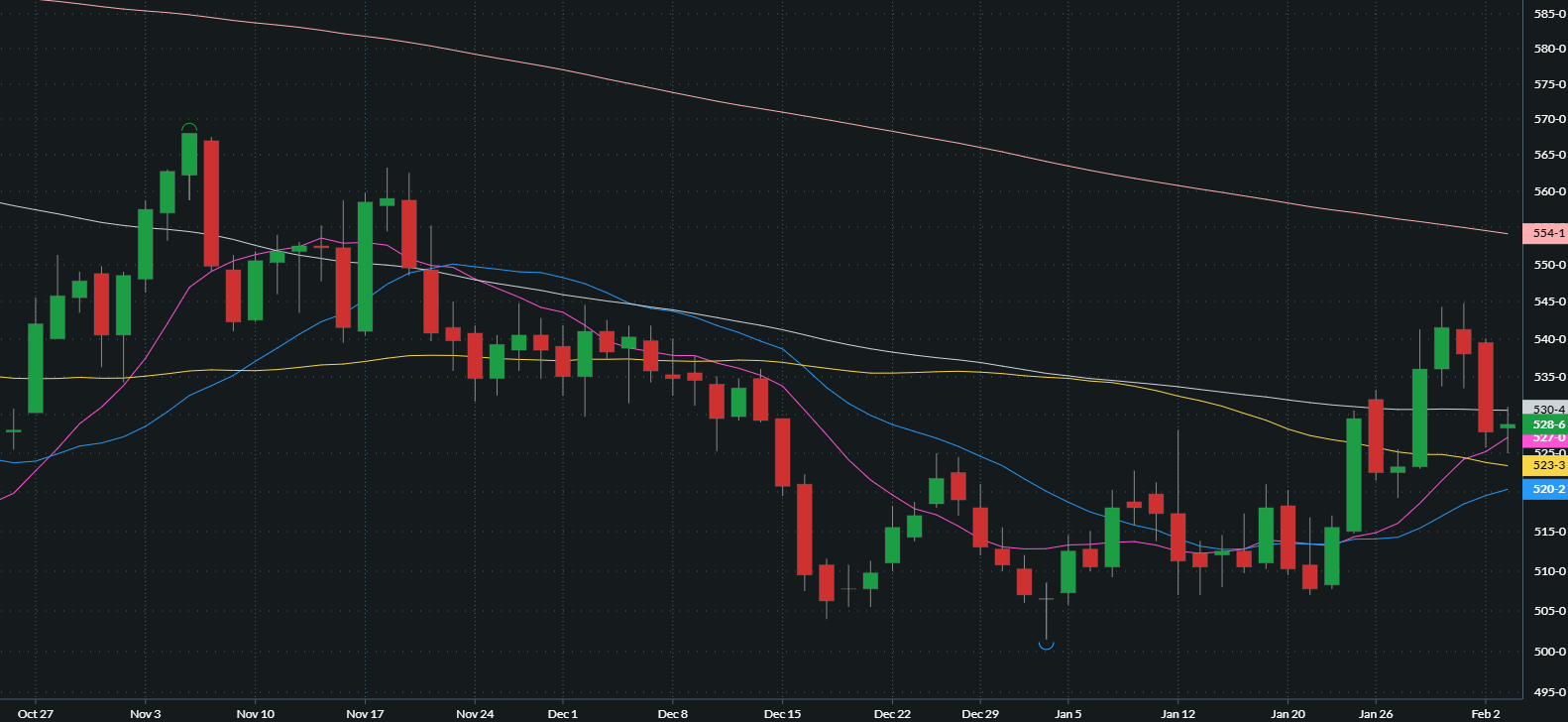
Task: Click the 545-0 level on the price axis
Action: [x=1549, y=301]
